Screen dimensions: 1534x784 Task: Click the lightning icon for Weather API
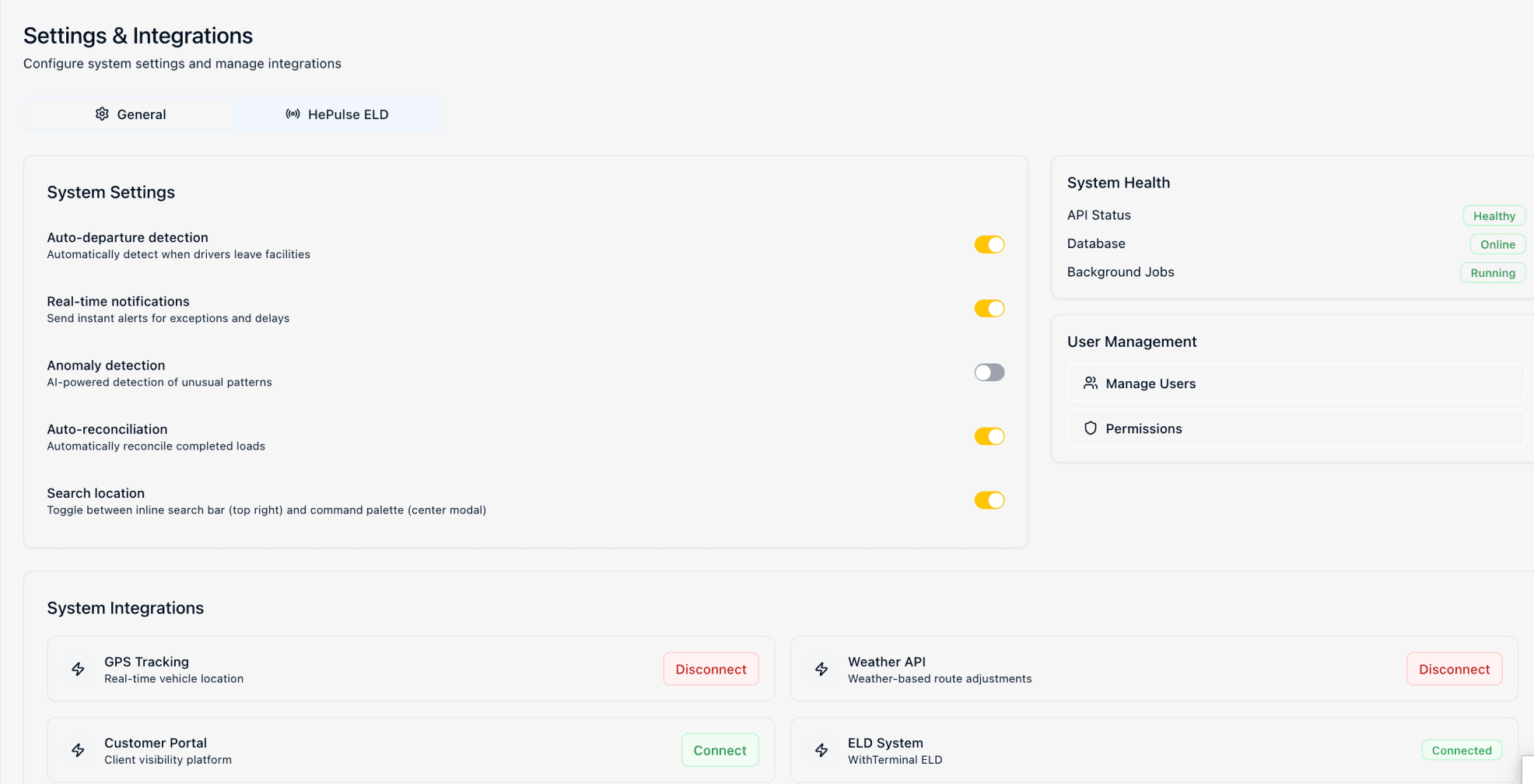[x=821, y=669]
